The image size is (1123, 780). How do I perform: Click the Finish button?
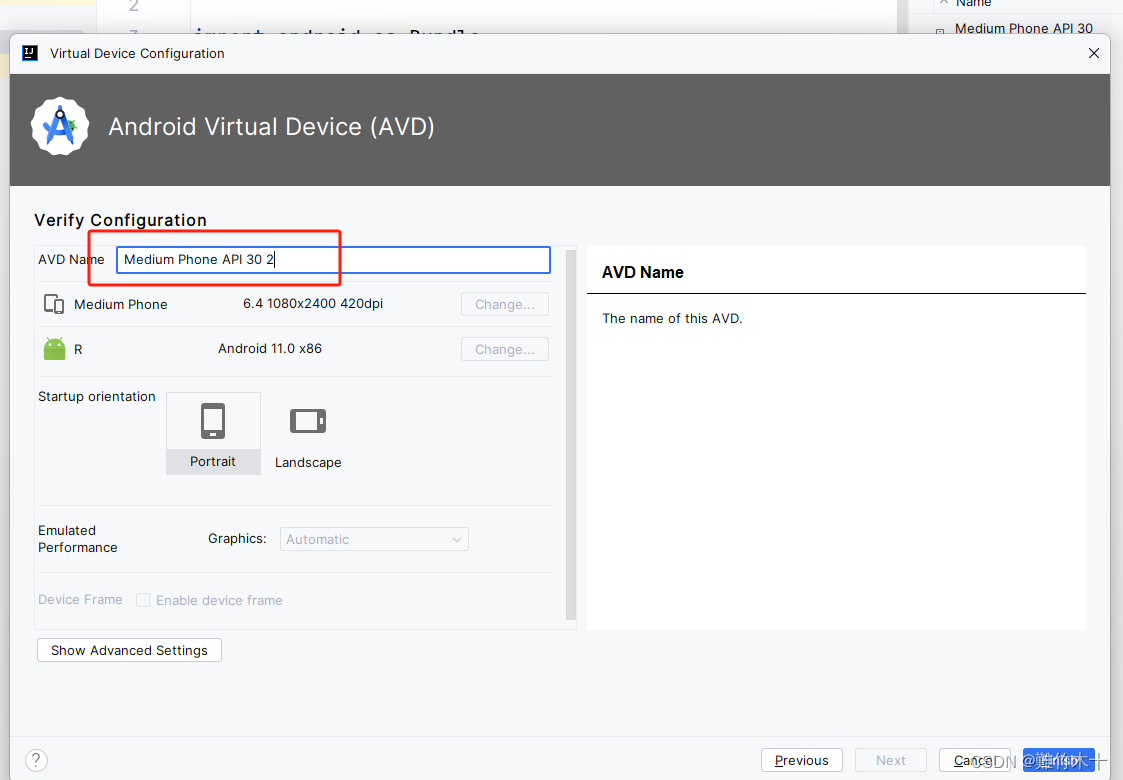click(x=1058, y=760)
